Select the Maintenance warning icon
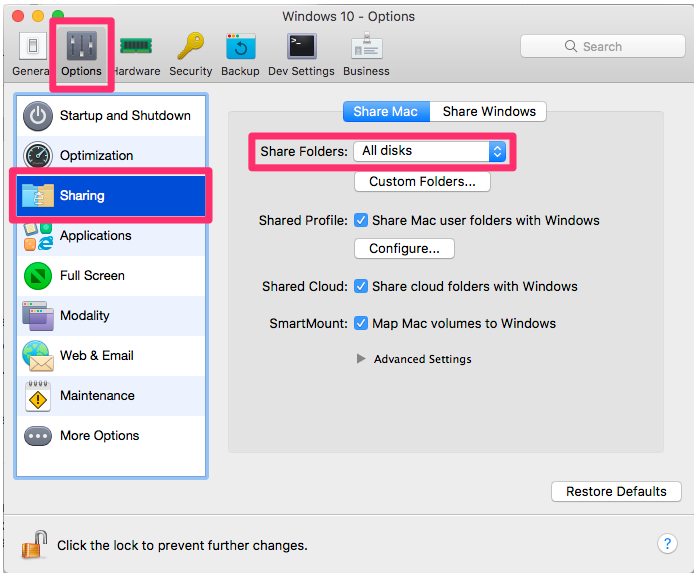 [x=38, y=396]
